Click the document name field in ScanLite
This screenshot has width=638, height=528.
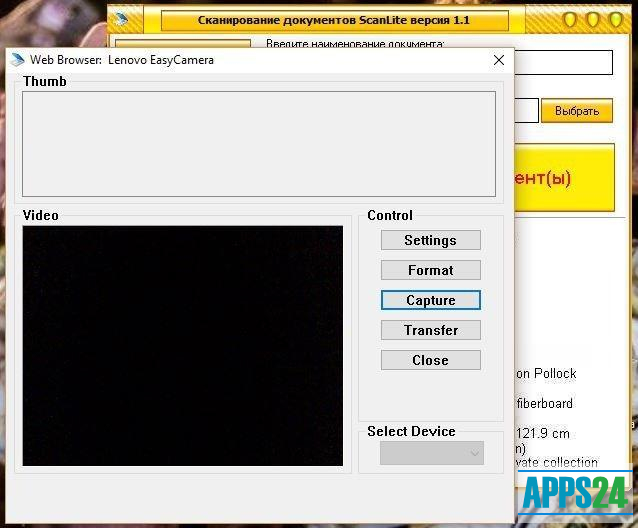point(564,62)
